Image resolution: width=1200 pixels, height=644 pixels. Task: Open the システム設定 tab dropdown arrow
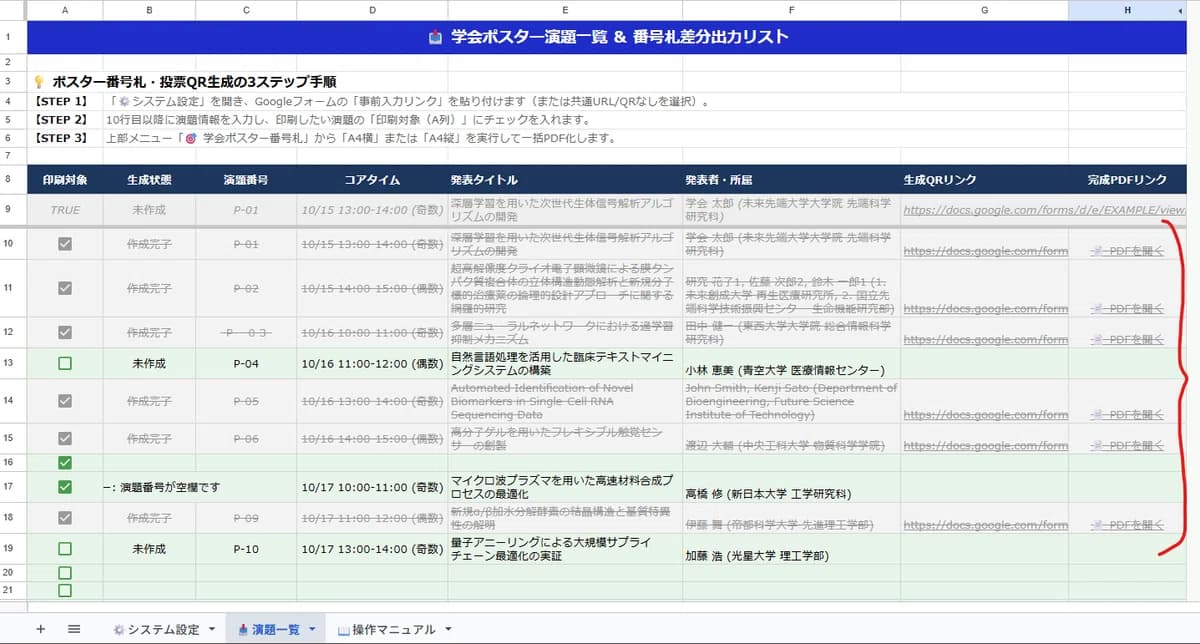point(211,630)
